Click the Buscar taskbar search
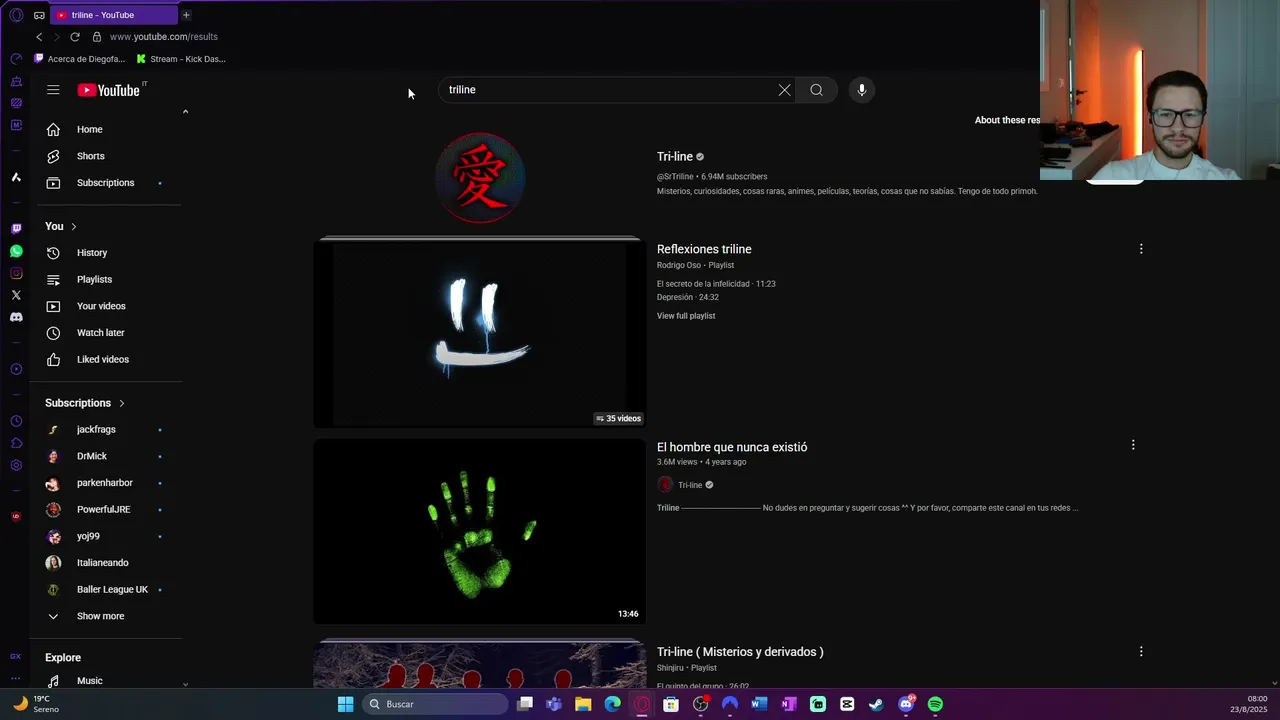Screen dimensions: 1280x720 click(436, 704)
